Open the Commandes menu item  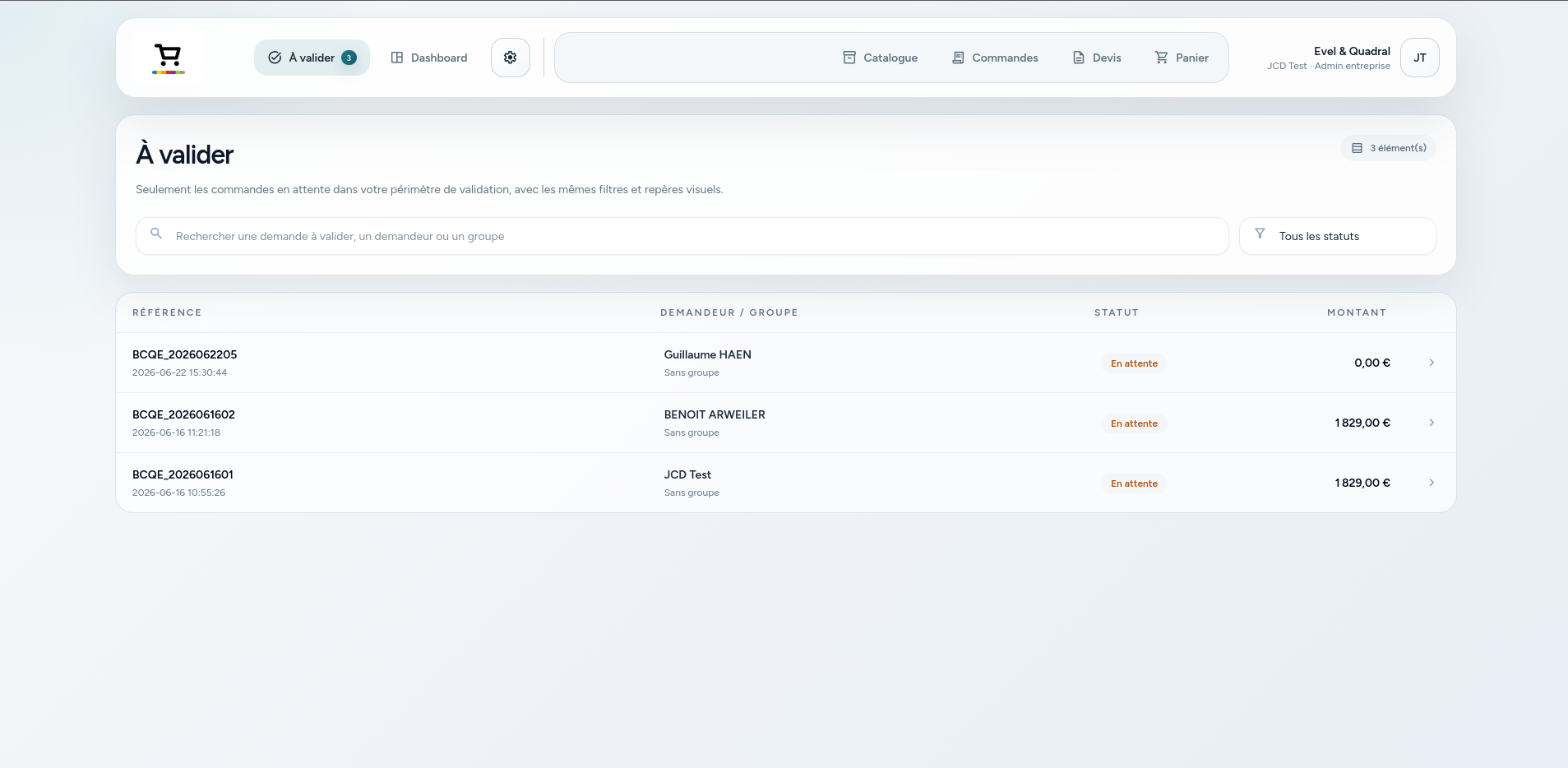pyautogui.click(x=995, y=58)
